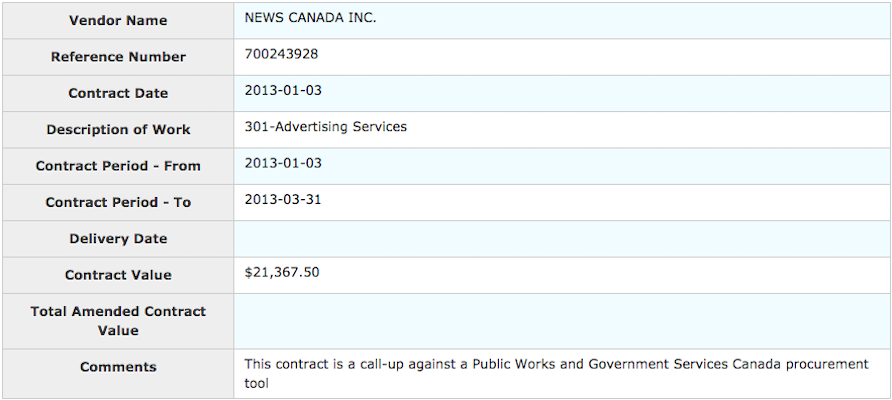Click the Contract Period - To label
The width and height of the screenshot is (892, 400).
coord(118,202)
